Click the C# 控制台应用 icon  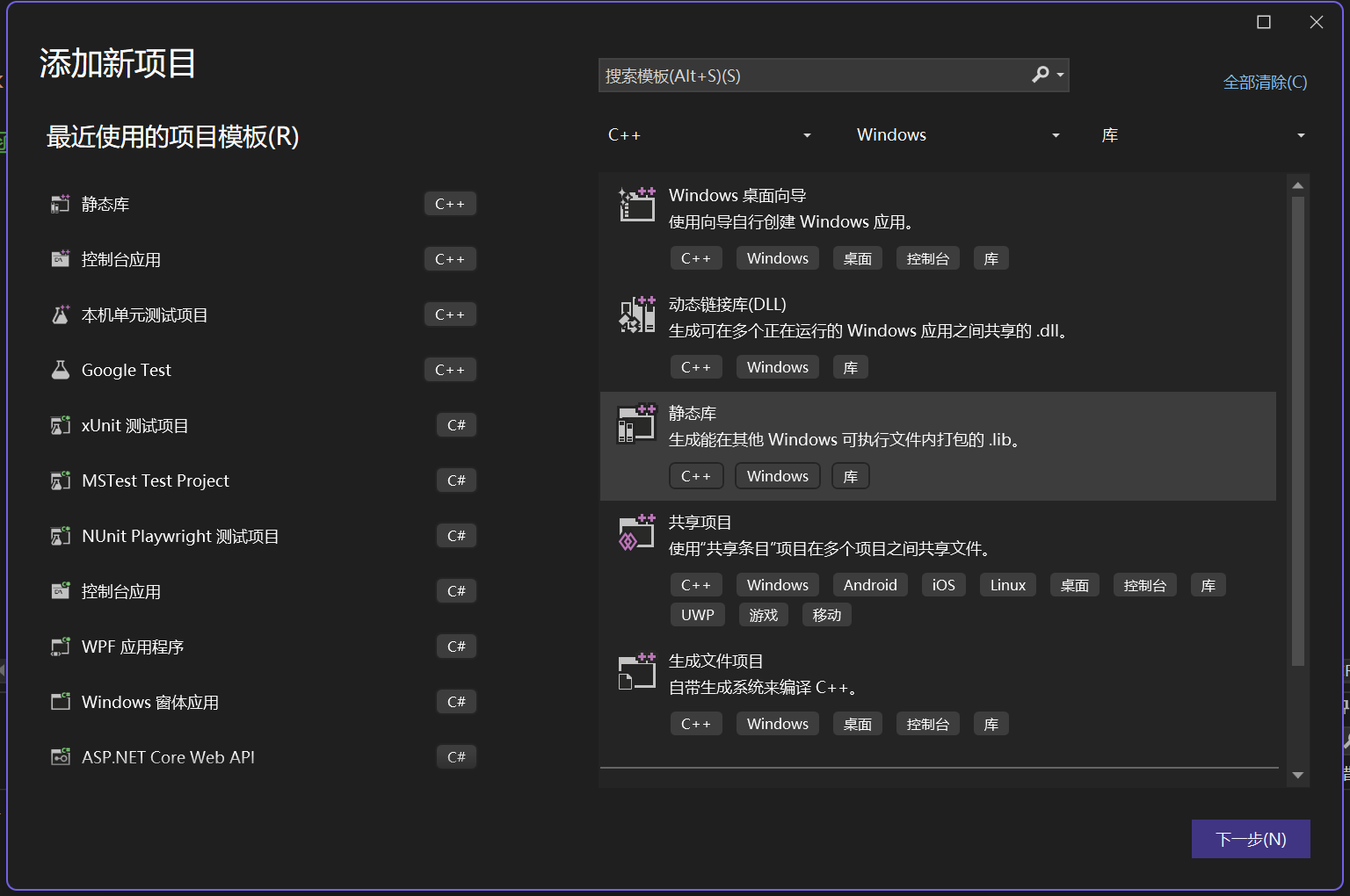[x=61, y=591]
